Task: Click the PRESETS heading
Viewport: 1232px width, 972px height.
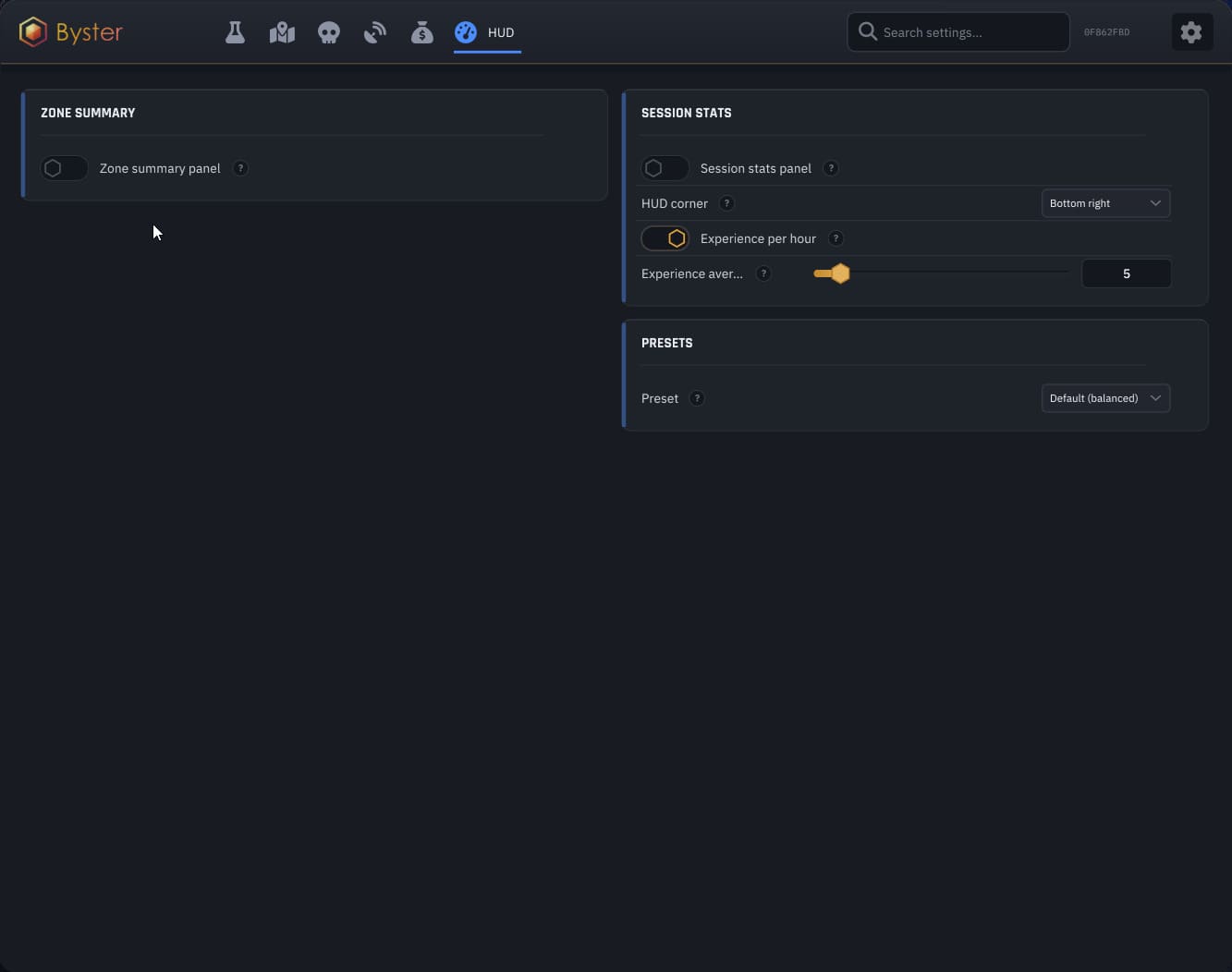Action: pos(666,343)
